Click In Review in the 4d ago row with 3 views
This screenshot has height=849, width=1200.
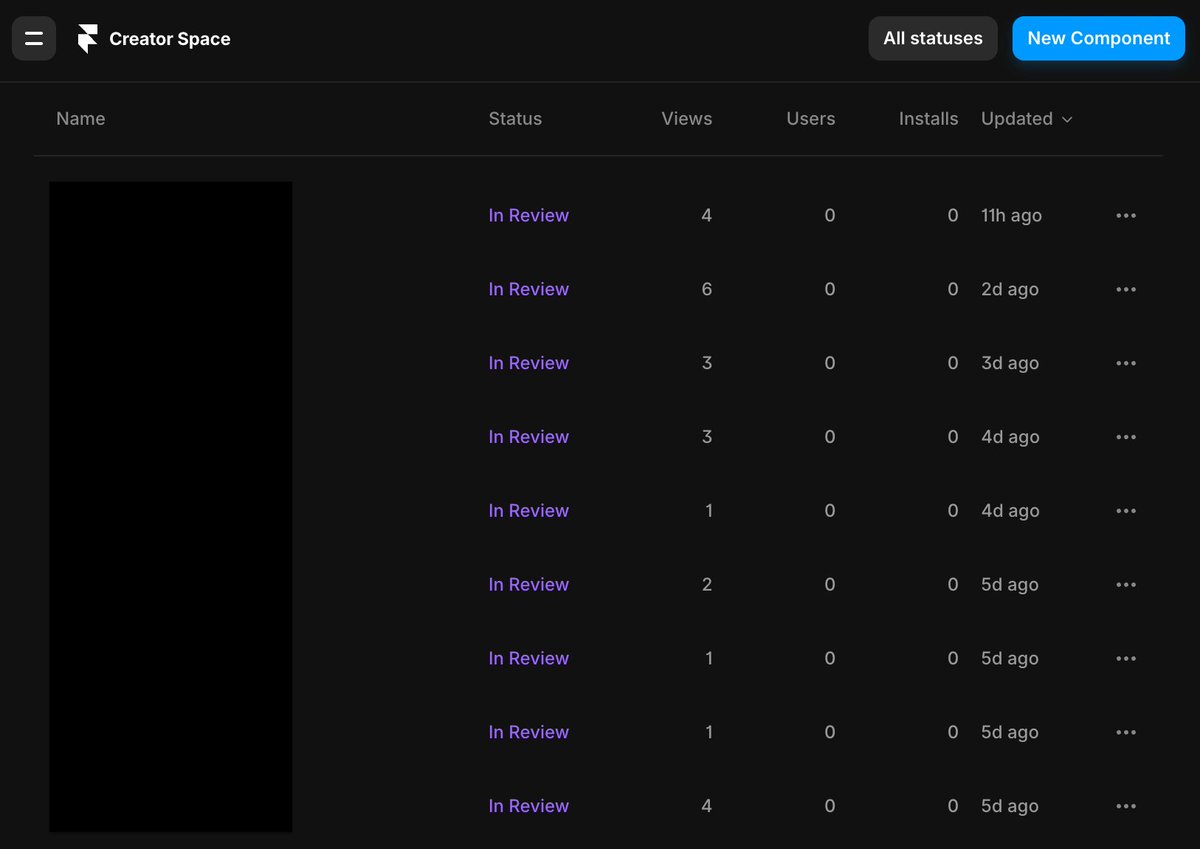[528, 438]
